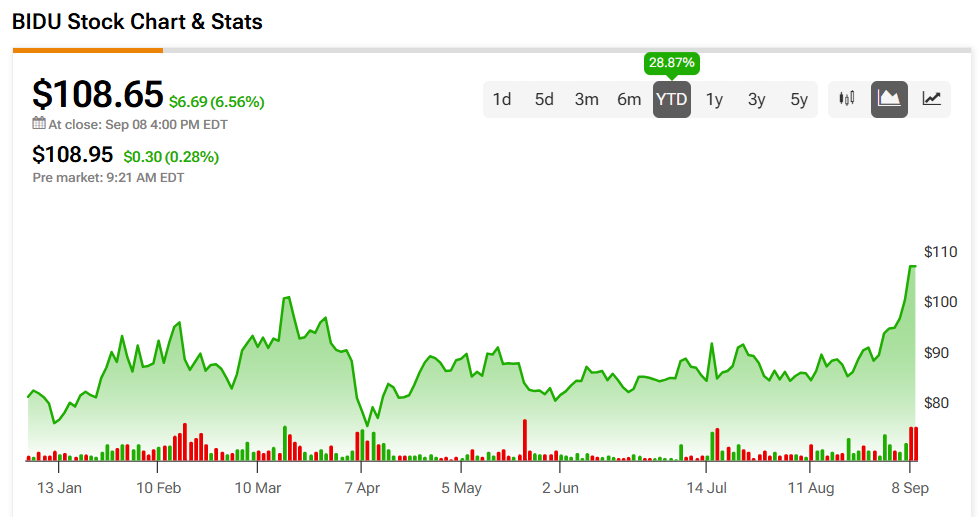View the 3y price history
This screenshot has width=979, height=517.
pyautogui.click(x=756, y=99)
